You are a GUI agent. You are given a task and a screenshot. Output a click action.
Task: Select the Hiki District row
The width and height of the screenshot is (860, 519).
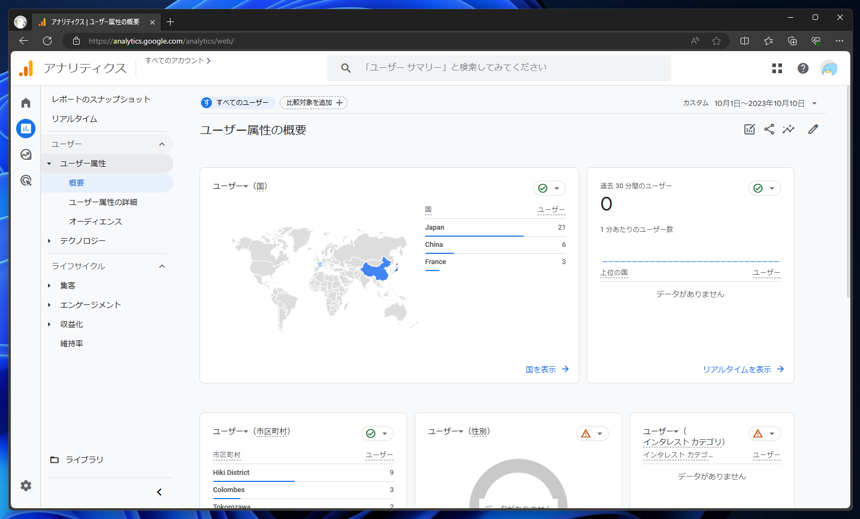point(303,473)
